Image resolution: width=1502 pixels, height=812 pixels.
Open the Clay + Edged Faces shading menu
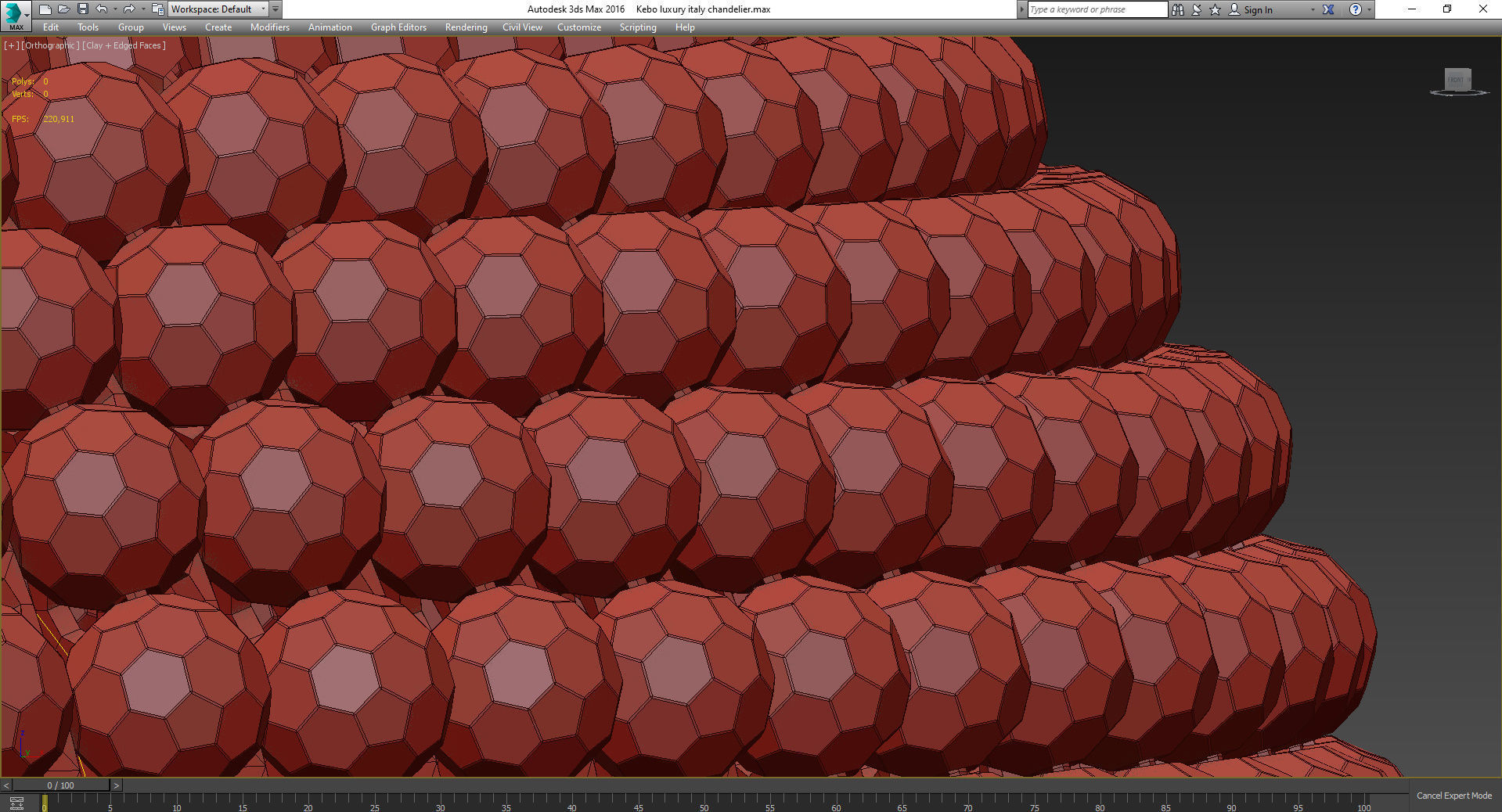click(x=124, y=45)
